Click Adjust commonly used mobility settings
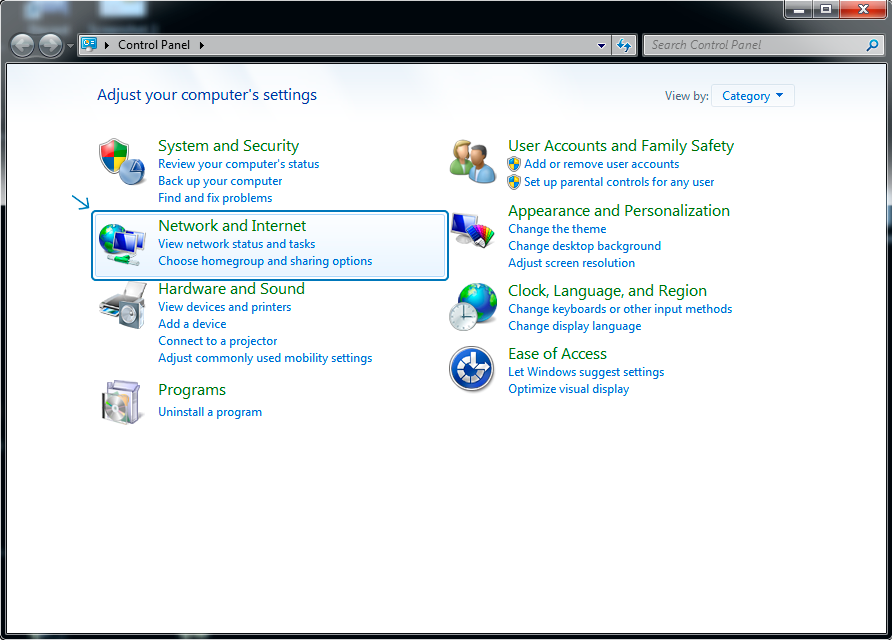This screenshot has height=640, width=892. click(x=265, y=358)
